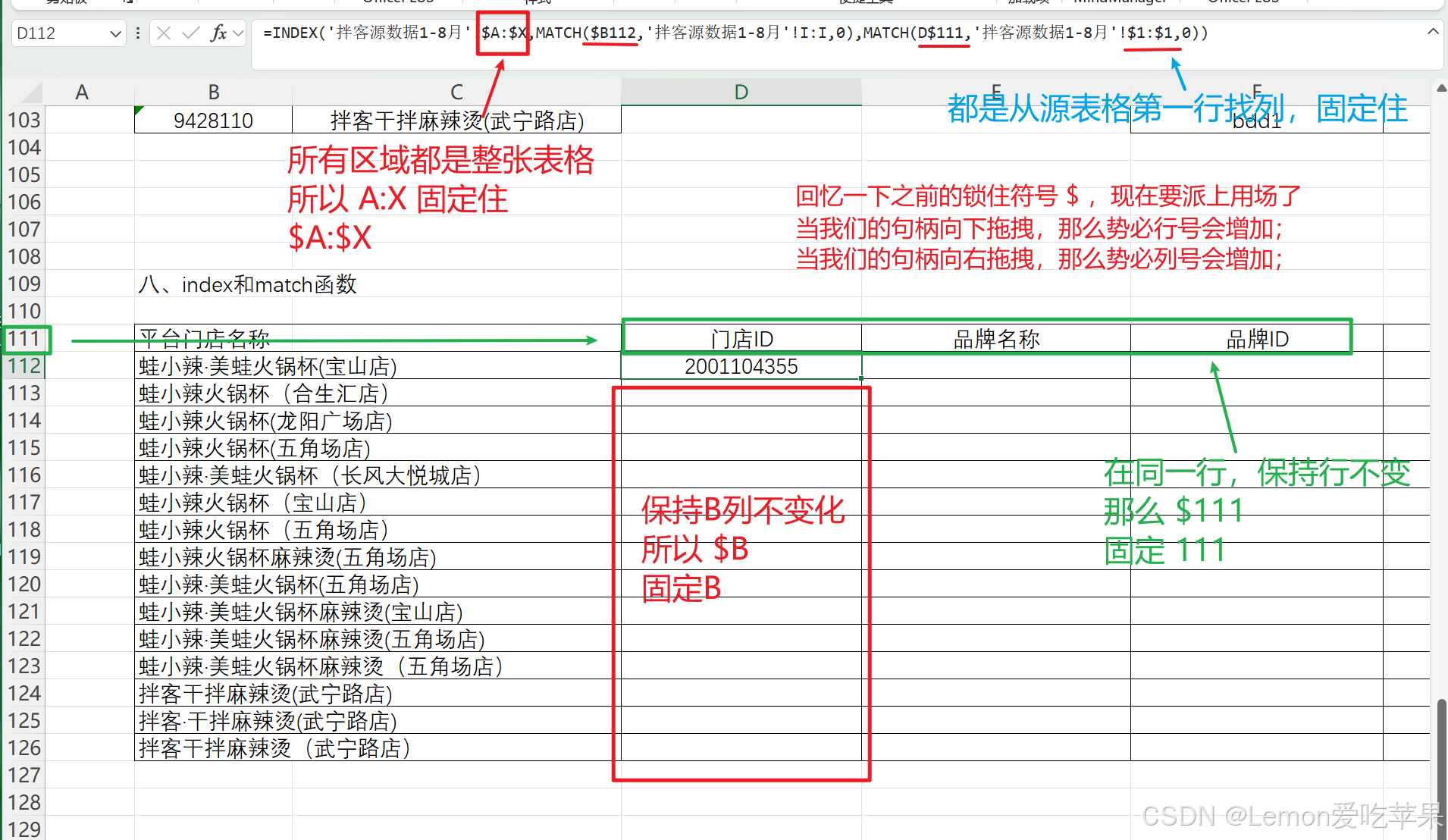The image size is (1448, 840).
Task: Select row 109 header
Action: pos(24,284)
